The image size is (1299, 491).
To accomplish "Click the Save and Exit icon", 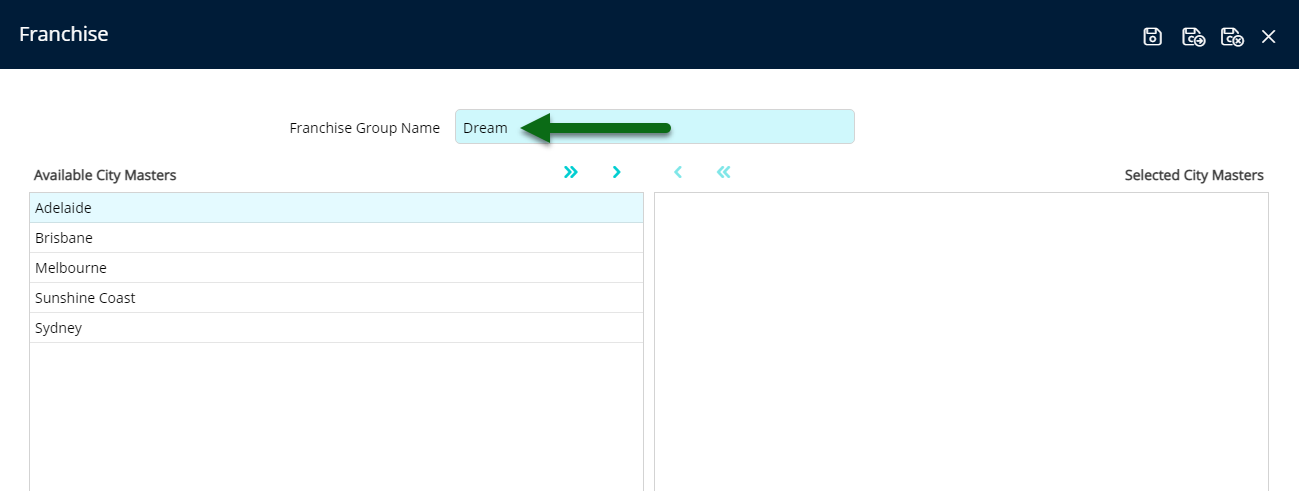I will pyautogui.click(x=1232, y=37).
